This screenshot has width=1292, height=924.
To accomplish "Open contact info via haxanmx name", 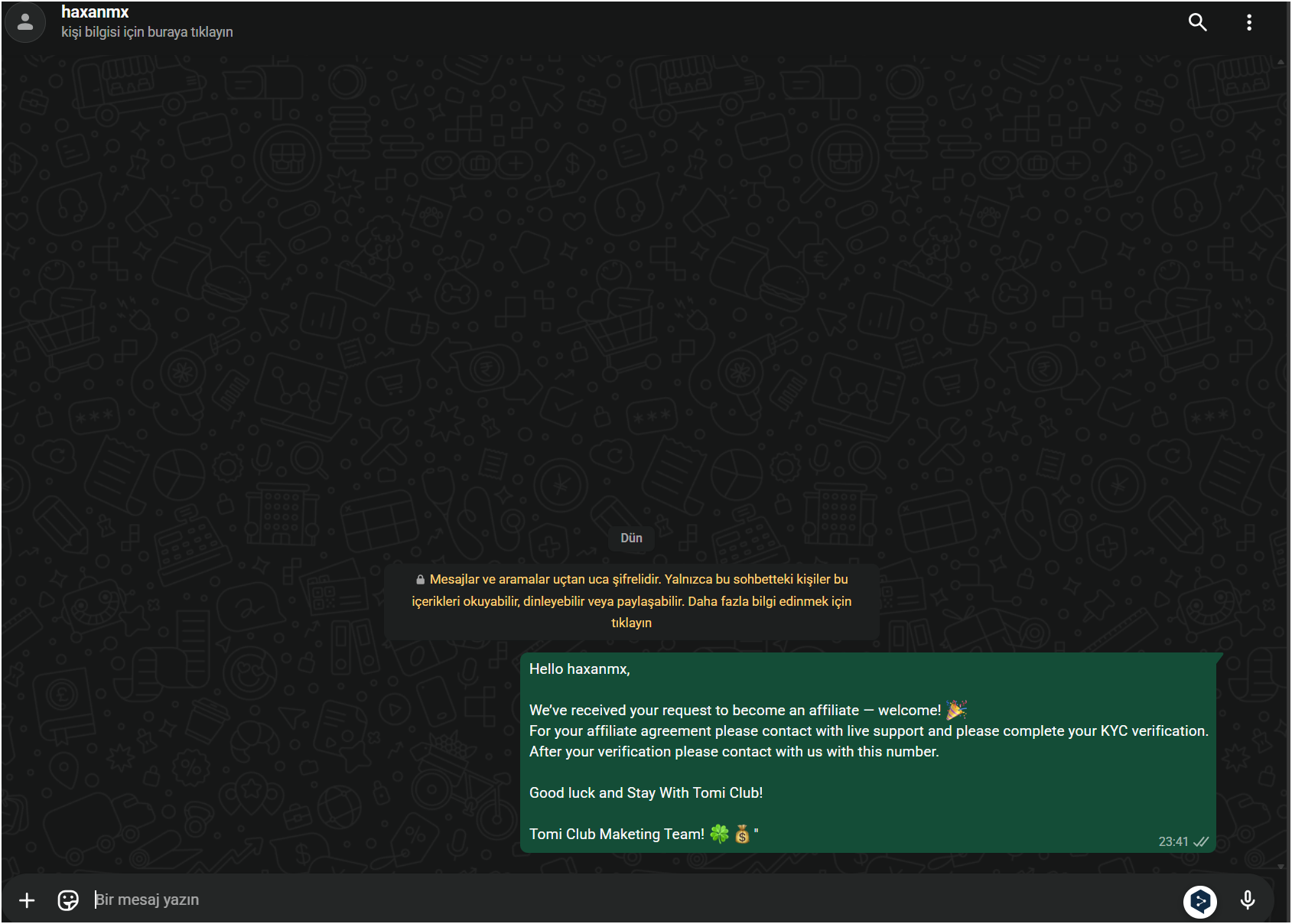I will click(95, 11).
